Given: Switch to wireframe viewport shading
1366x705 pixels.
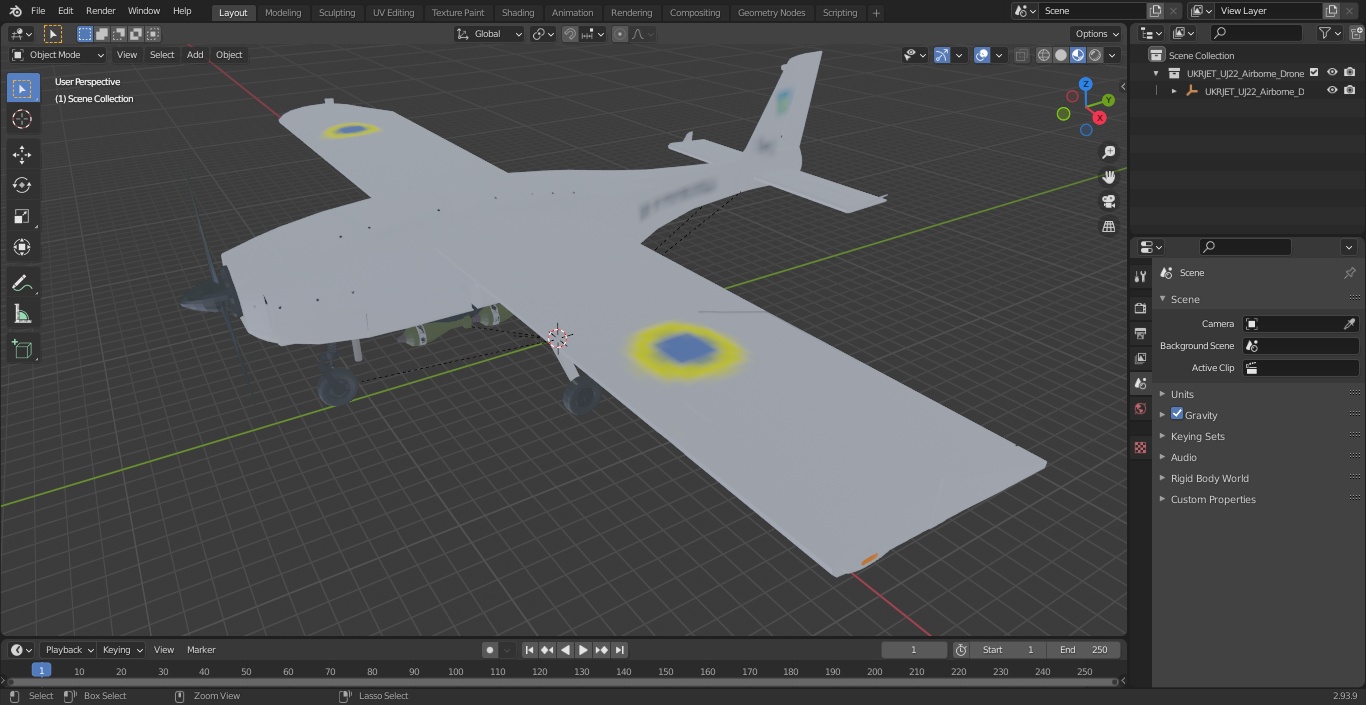Looking at the screenshot, I should pyautogui.click(x=1044, y=55).
